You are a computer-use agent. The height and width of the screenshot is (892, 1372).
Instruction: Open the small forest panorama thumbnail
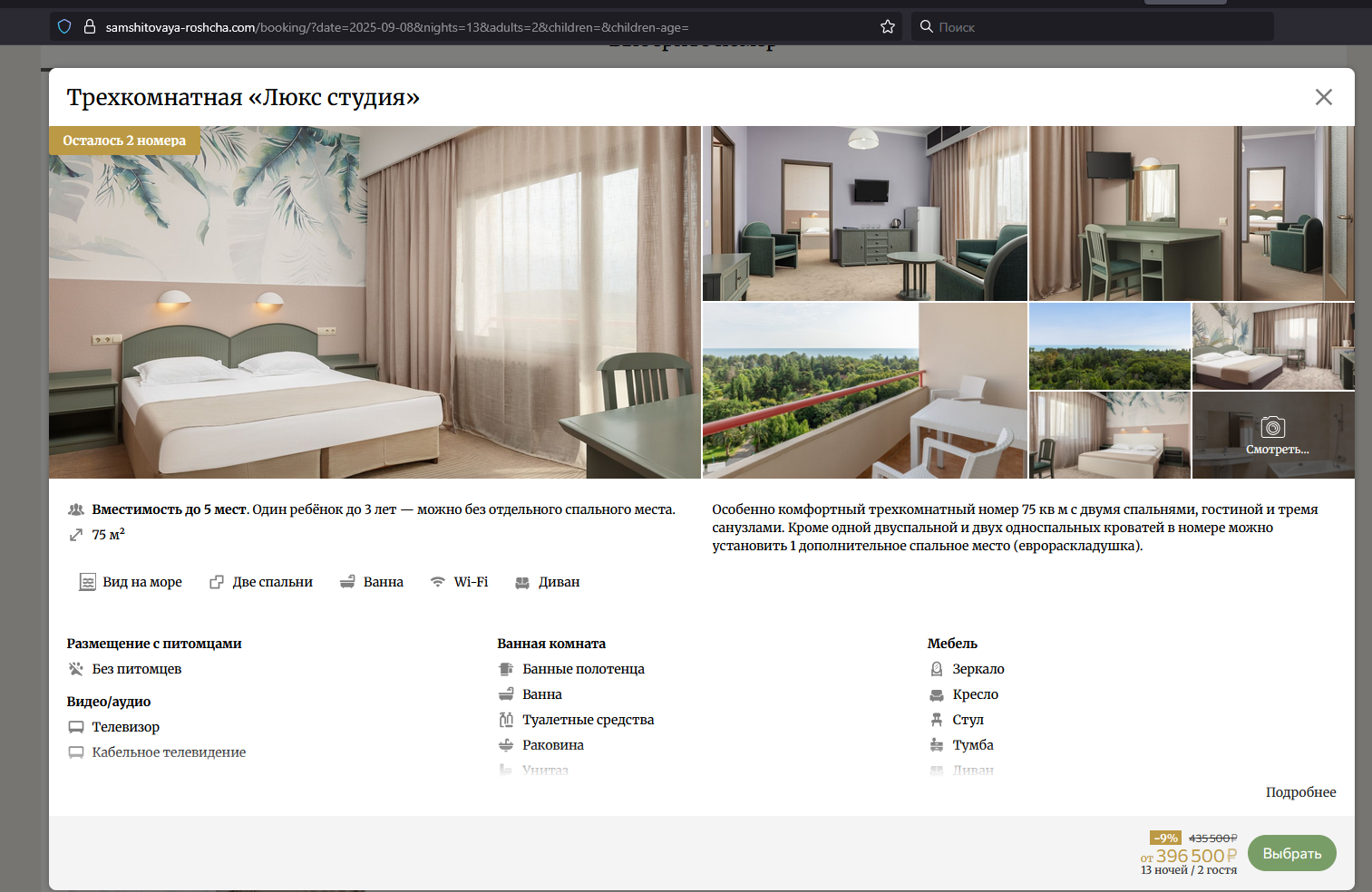(1110, 346)
